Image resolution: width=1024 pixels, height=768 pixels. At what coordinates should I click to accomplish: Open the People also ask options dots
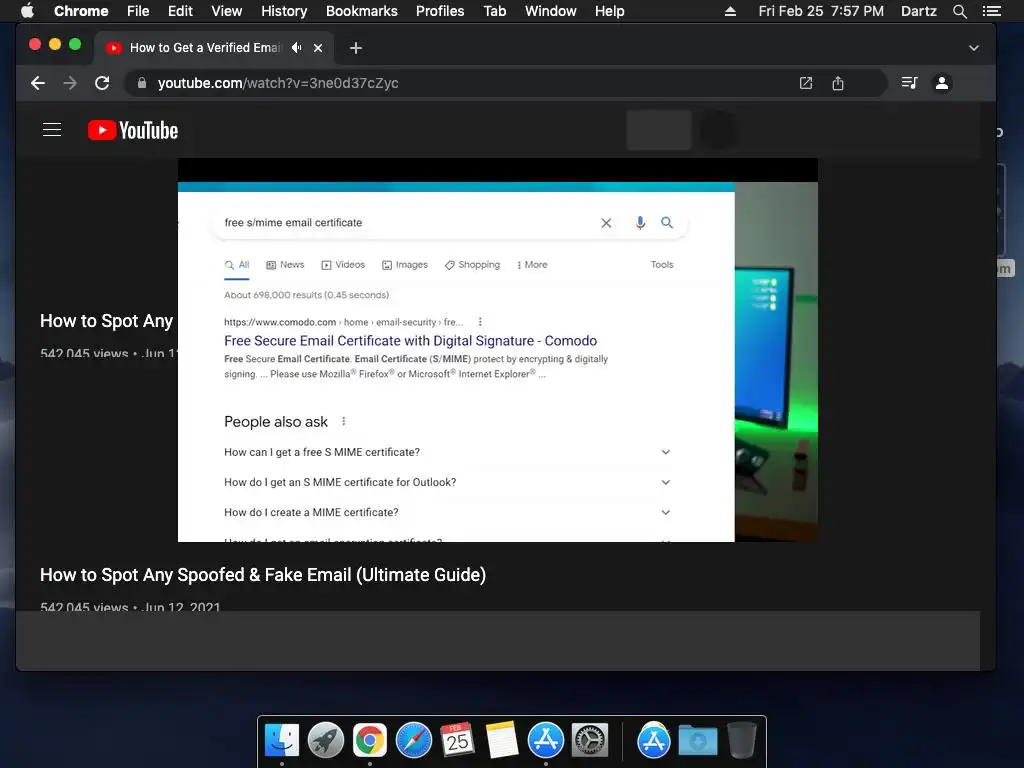pos(344,421)
